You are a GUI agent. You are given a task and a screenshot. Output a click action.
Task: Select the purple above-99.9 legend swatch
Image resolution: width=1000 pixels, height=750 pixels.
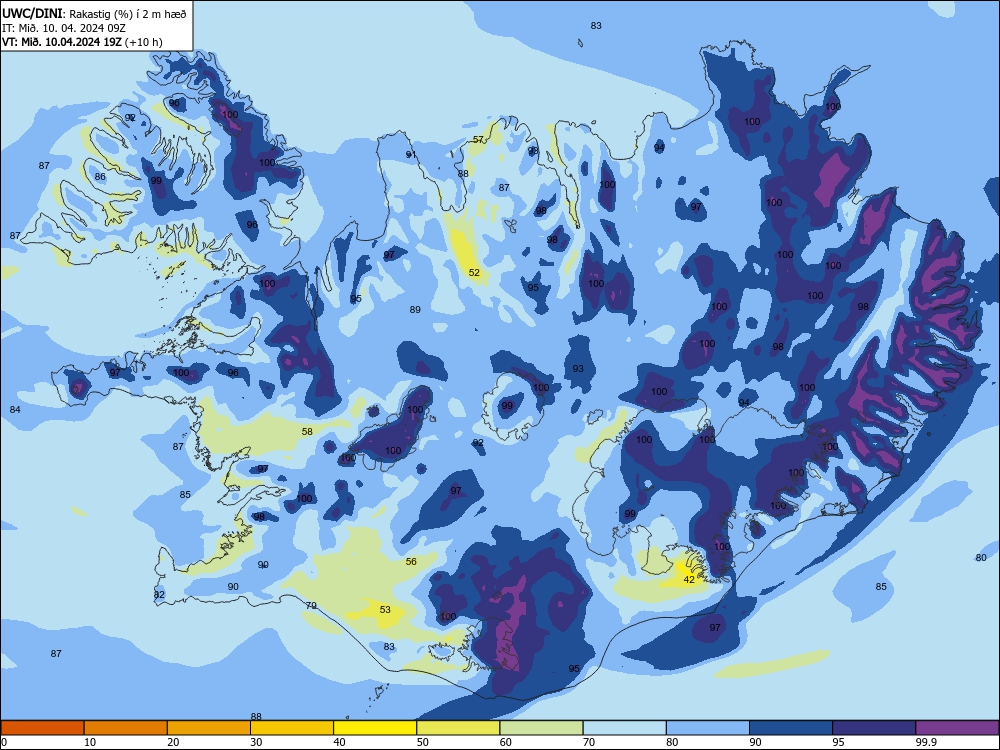coord(957,728)
